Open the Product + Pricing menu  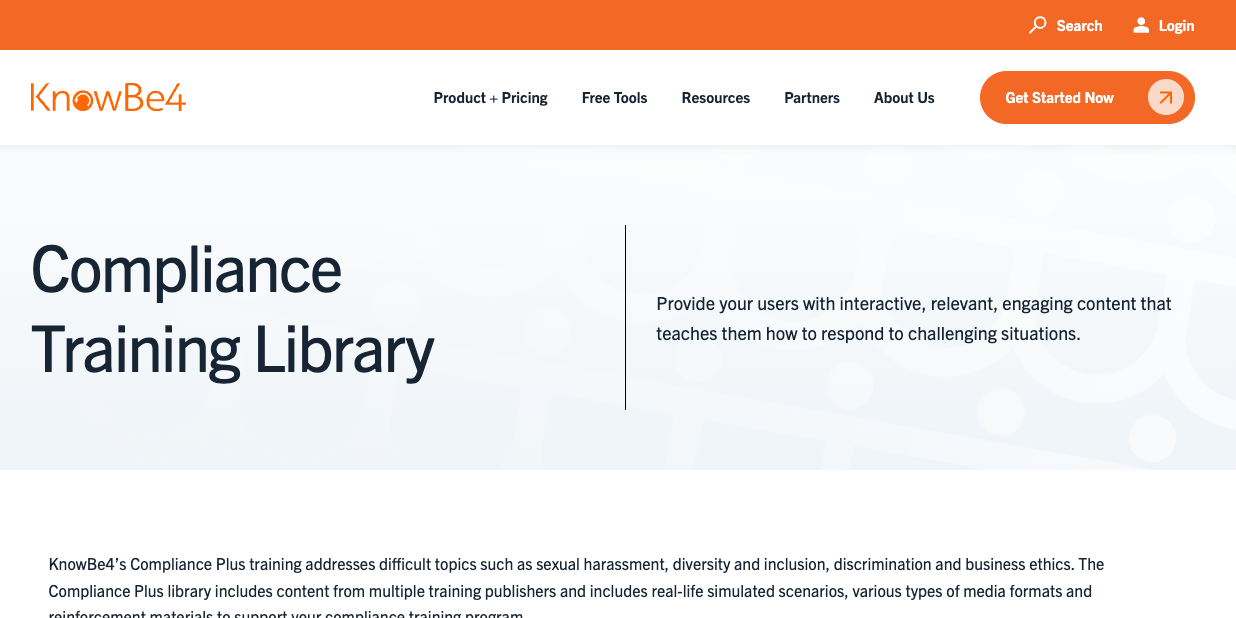pos(490,97)
